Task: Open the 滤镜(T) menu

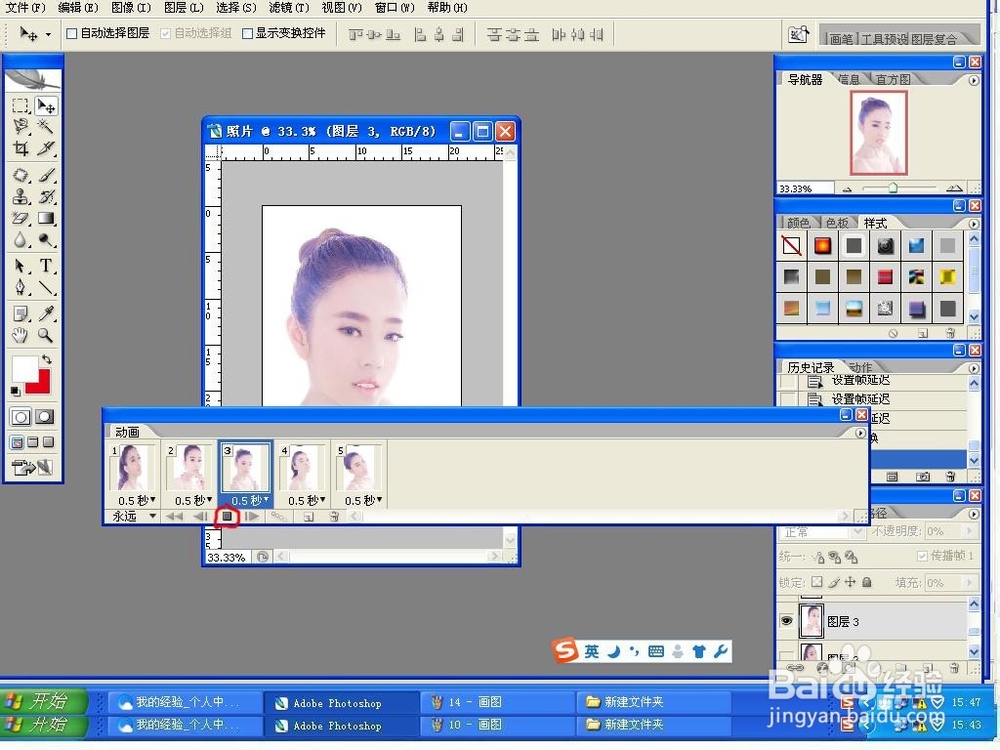Action: pos(289,8)
